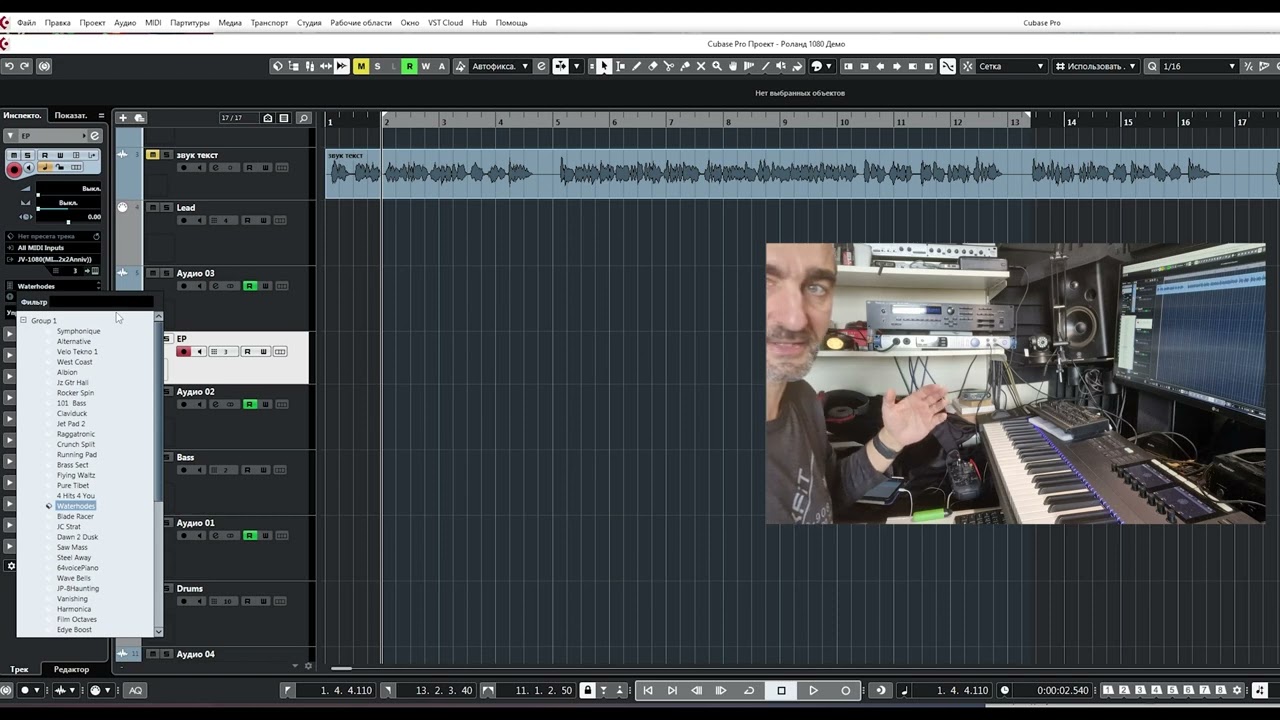This screenshot has height=720, width=1280.
Task: Select the Erase tool
Action: click(x=653, y=66)
